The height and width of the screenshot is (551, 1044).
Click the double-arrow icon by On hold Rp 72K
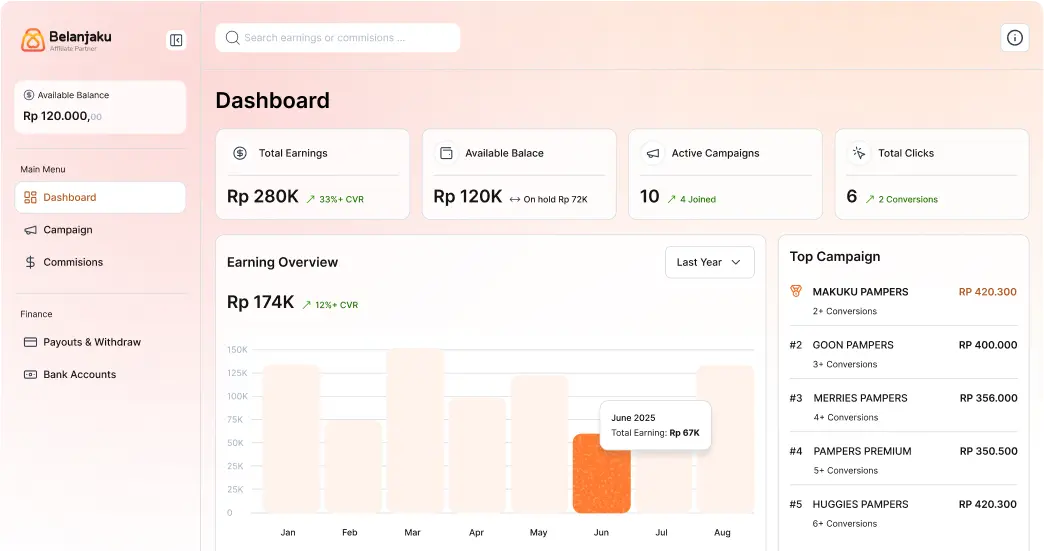[515, 199]
